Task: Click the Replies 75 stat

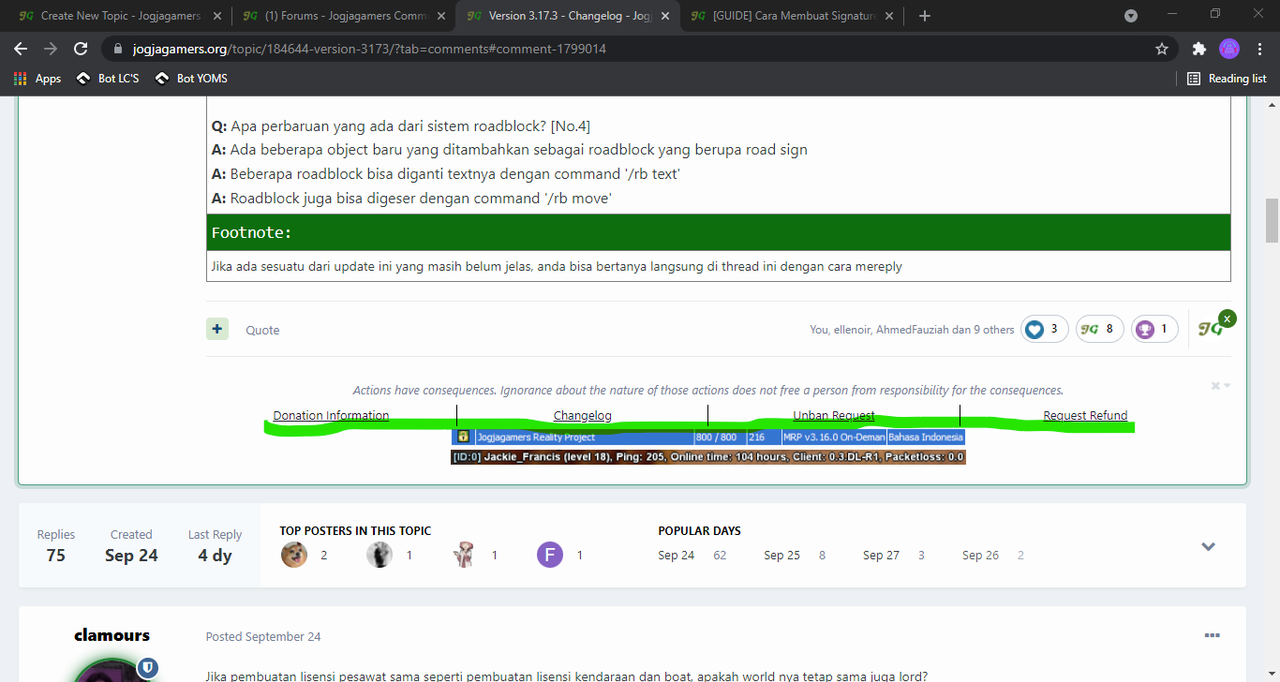Action: click(56, 546)
